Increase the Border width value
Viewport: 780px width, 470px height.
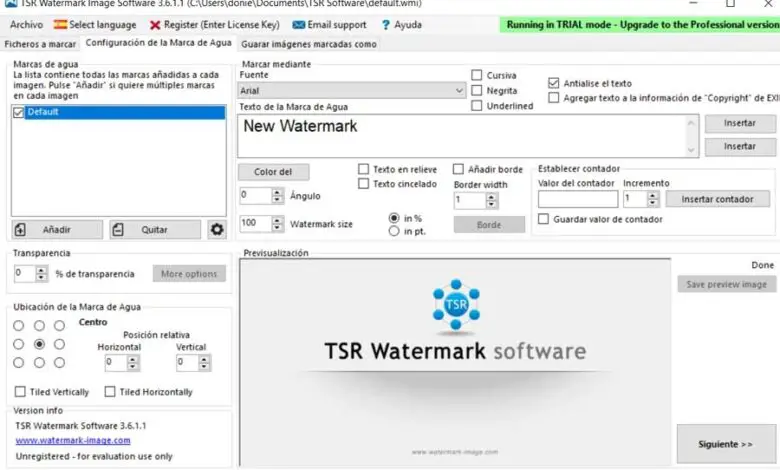[491, 197]
